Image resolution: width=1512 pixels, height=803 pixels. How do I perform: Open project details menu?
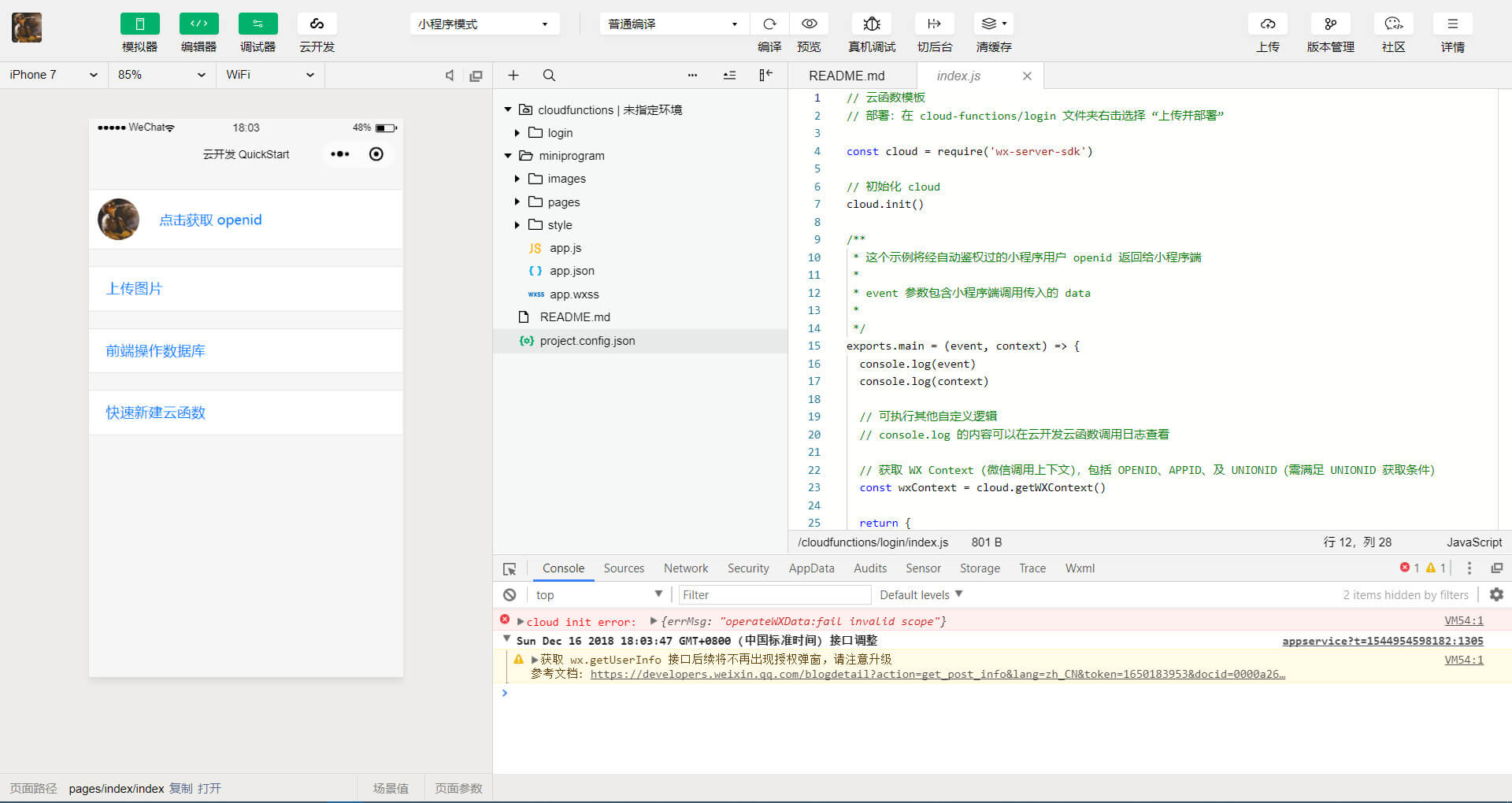[1452, 24]
